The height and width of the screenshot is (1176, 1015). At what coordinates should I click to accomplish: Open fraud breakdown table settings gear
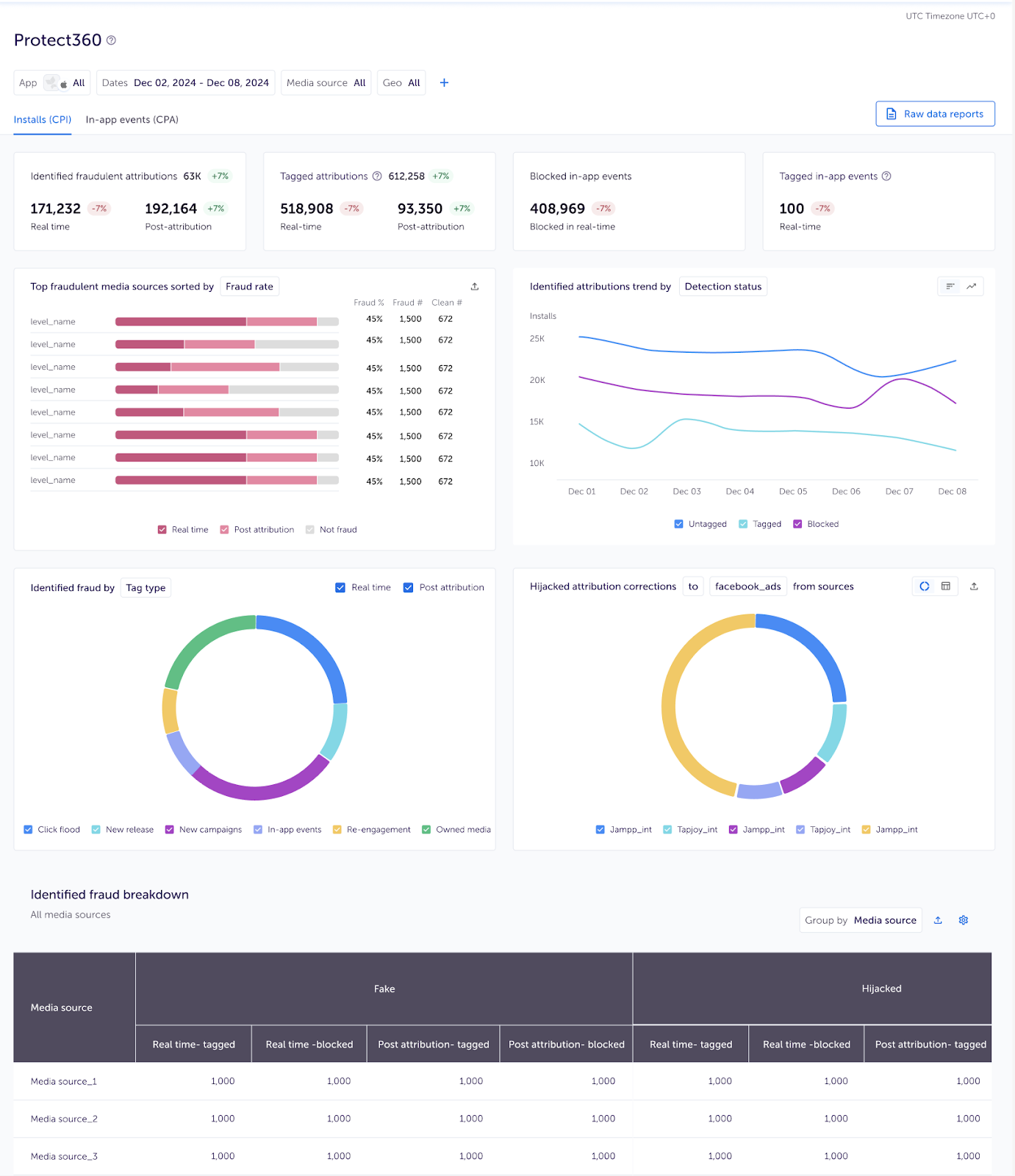[964, 920]
